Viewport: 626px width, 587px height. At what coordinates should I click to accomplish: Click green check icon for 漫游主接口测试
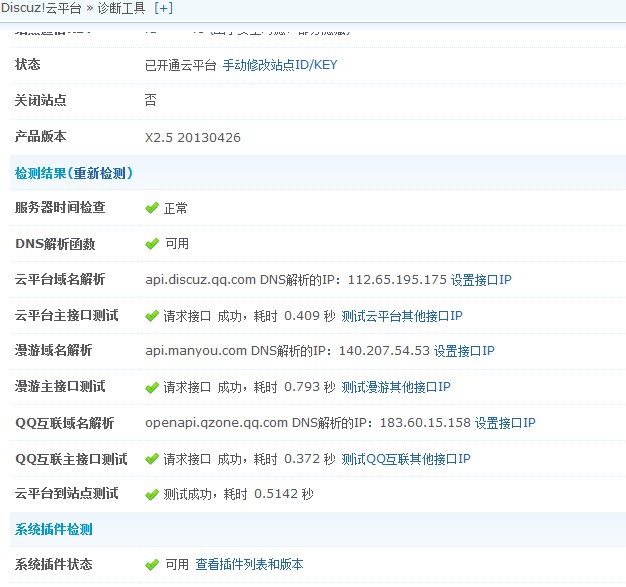[x=152, y=387]
